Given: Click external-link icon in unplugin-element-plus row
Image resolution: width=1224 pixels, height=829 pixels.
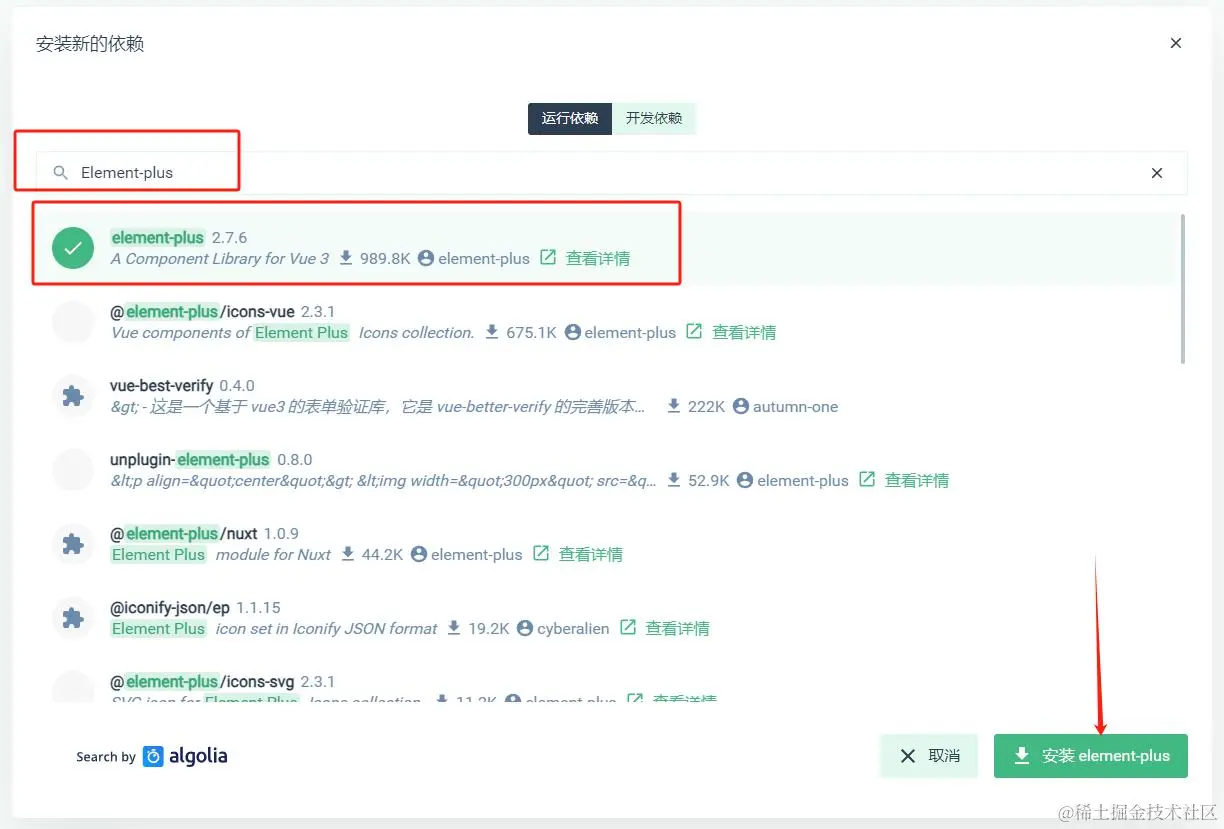Looking at the screenshot, I should click(x=867, y=479).
